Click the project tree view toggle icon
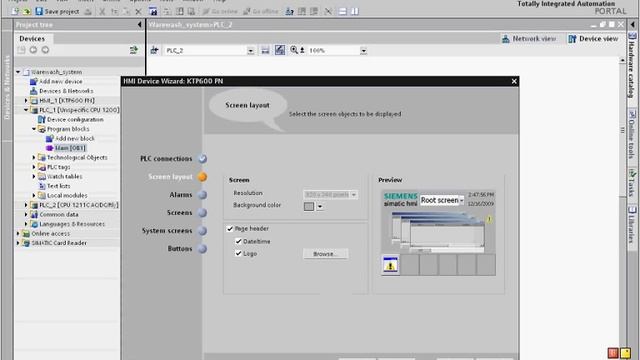This screenshot has width=640, height=360. pos(133,50)
